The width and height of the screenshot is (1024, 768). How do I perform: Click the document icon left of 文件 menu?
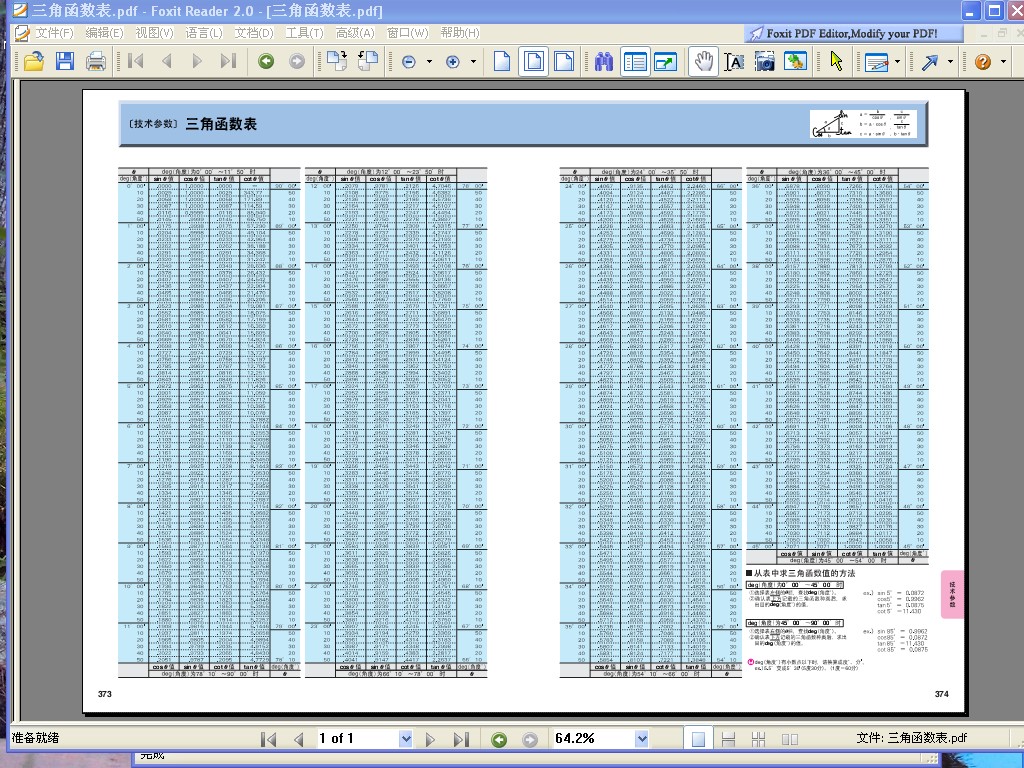point(22,33)
